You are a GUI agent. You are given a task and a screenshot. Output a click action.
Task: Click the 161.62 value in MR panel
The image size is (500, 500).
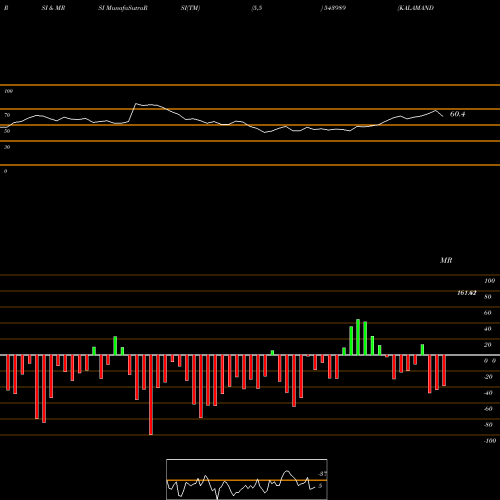pyautogui.click(x=467, y=293)
